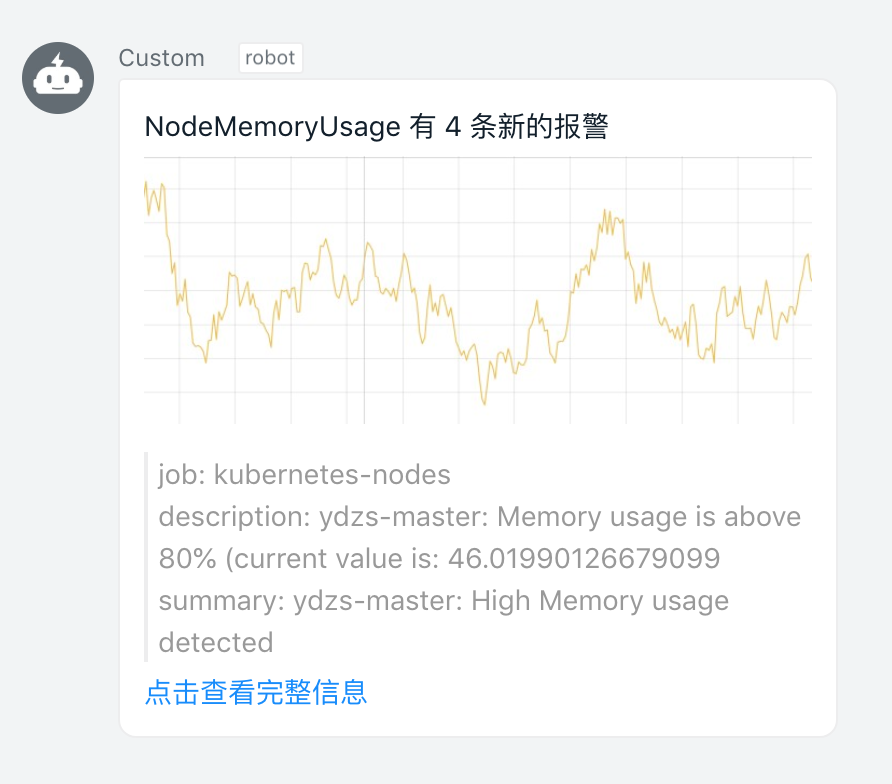Image resolution: width=892 pixels, height=784 pixels.
Task: Open the 点击查看完整信息 link
Action: (x=256, y=692)
